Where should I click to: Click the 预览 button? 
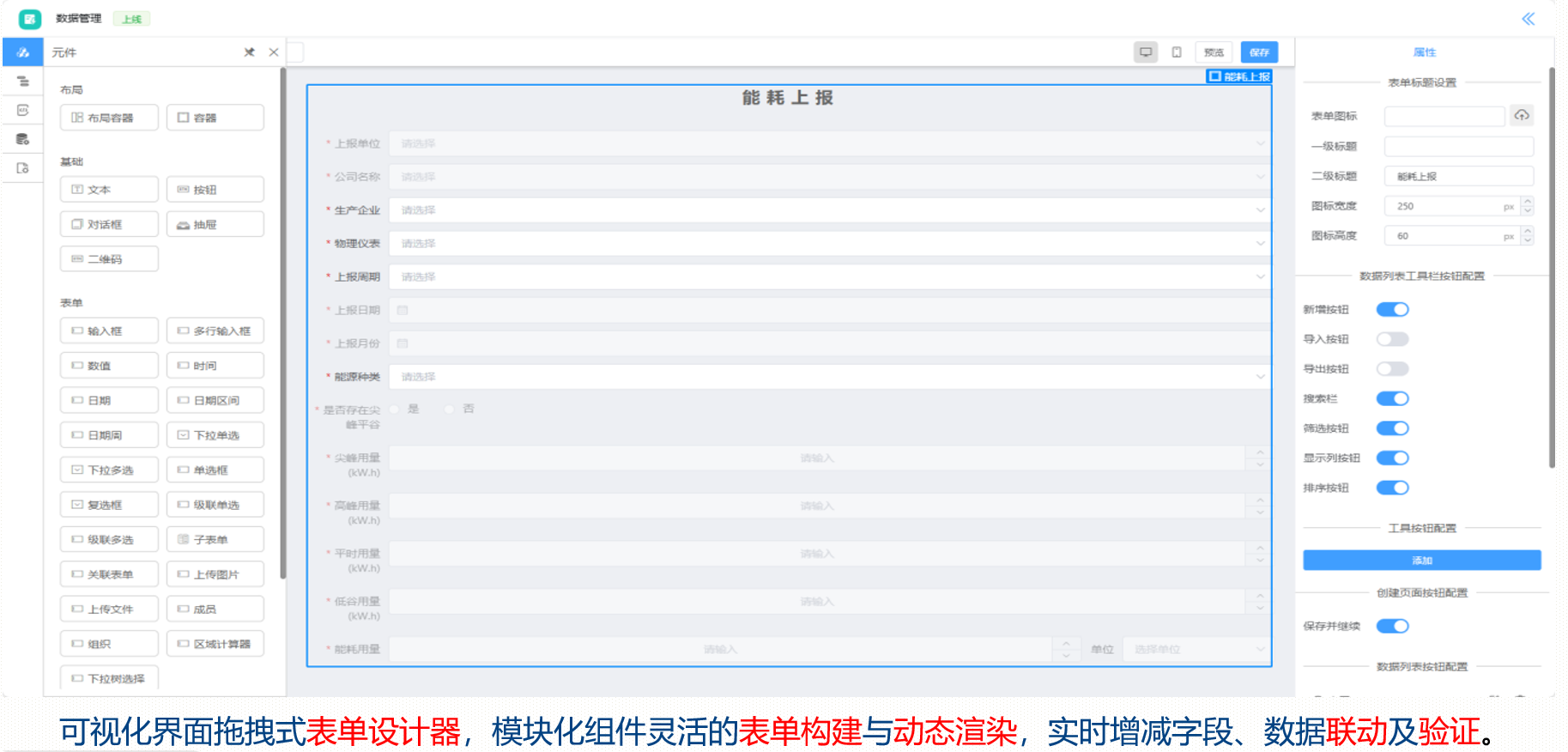pyautogui.click(x=1214, y=52)
